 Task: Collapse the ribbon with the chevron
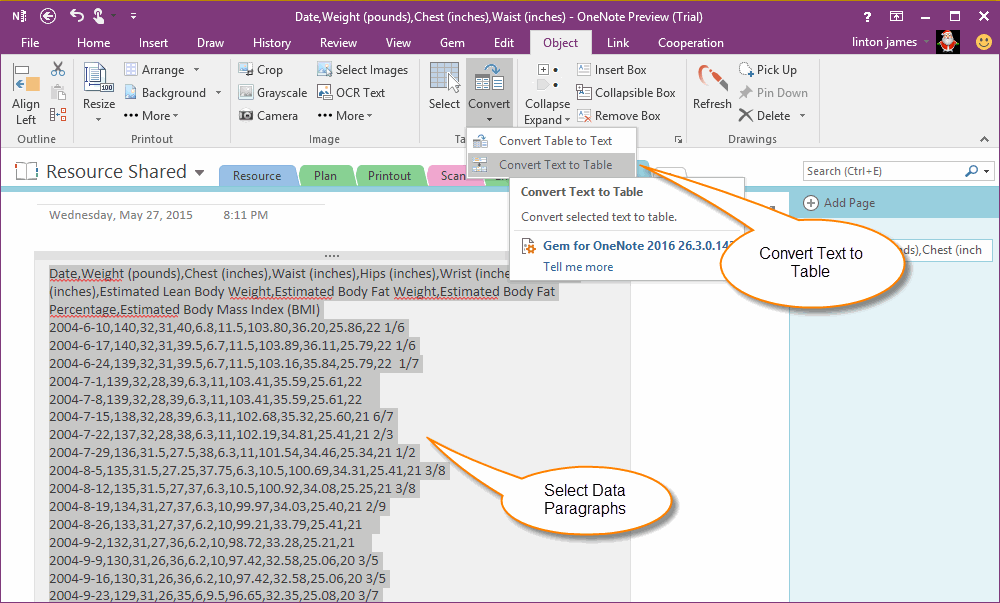tap(983, 138)
